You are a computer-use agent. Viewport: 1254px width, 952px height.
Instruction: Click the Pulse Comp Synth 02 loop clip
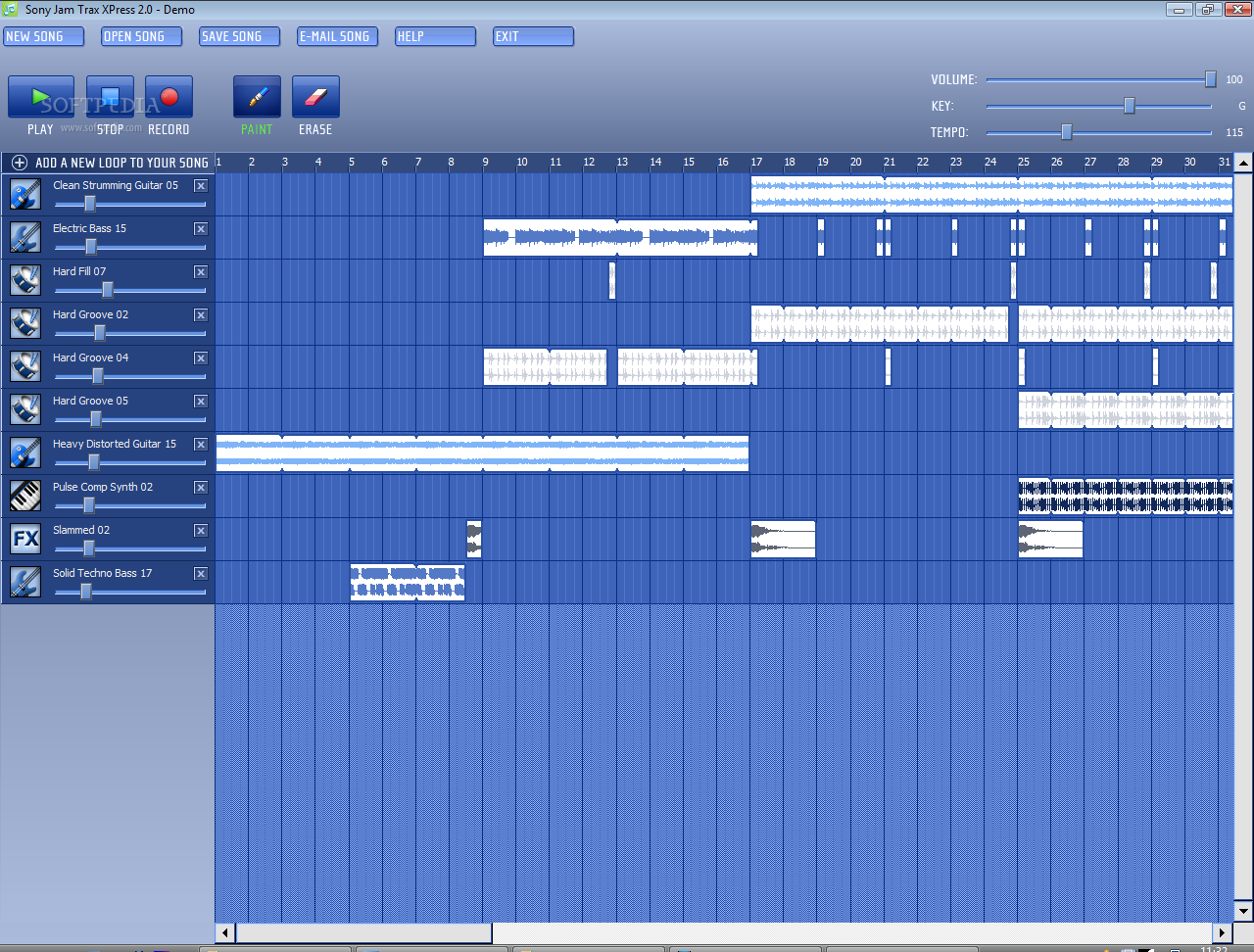(x=1126, y=497)
